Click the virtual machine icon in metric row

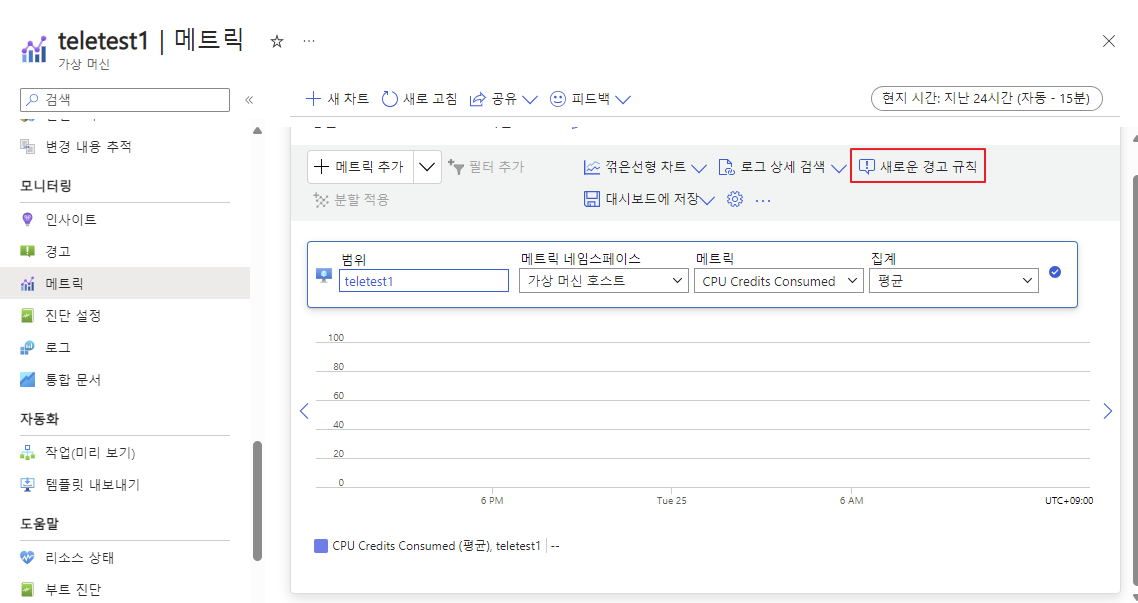[324, 276]
